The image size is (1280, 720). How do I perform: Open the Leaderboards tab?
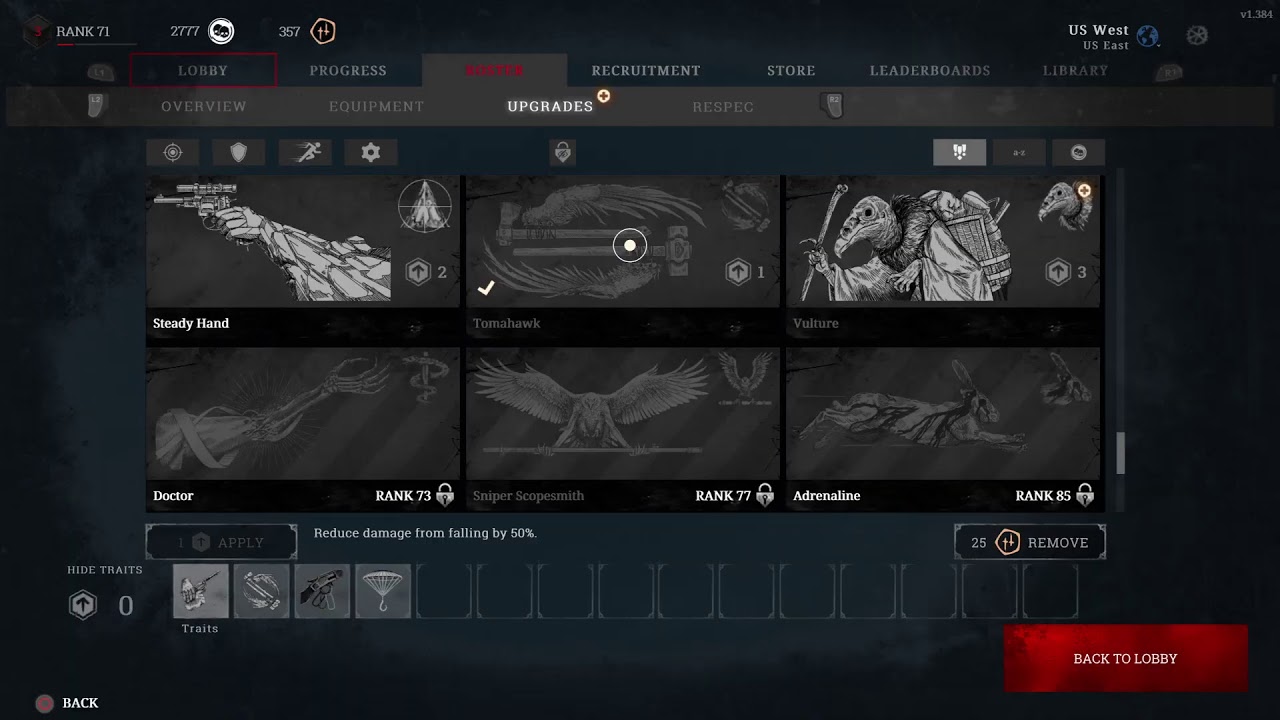[930, 70]
